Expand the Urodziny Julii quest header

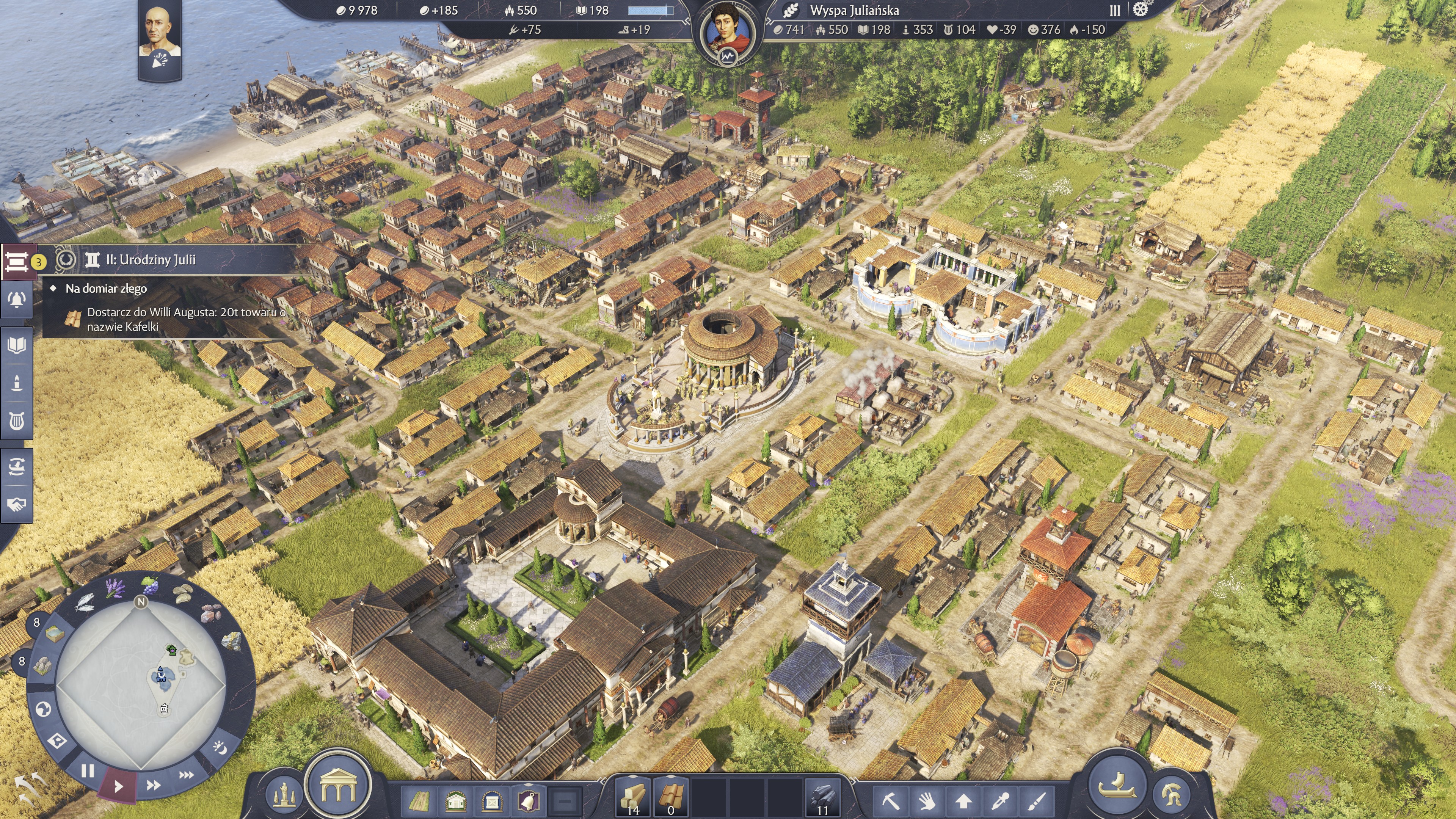click(151, 260)
